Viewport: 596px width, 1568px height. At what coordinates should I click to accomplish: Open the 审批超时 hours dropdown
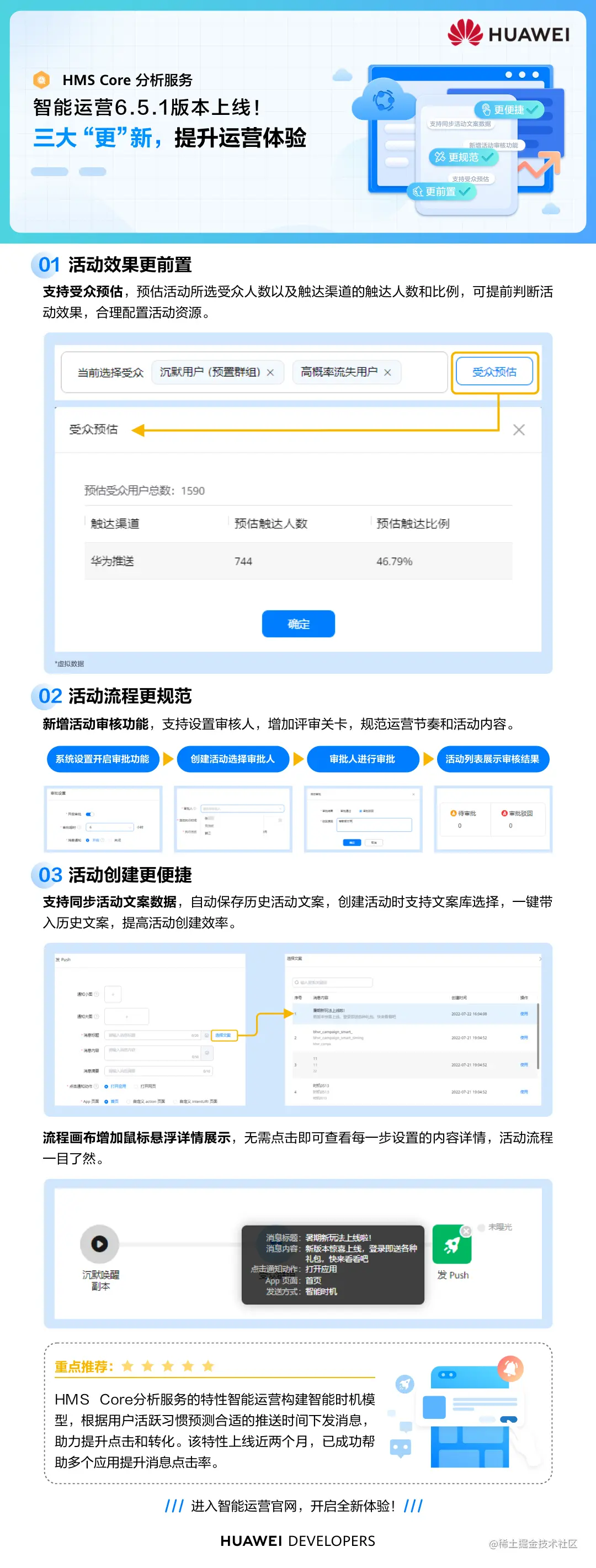tap(110, 827)
